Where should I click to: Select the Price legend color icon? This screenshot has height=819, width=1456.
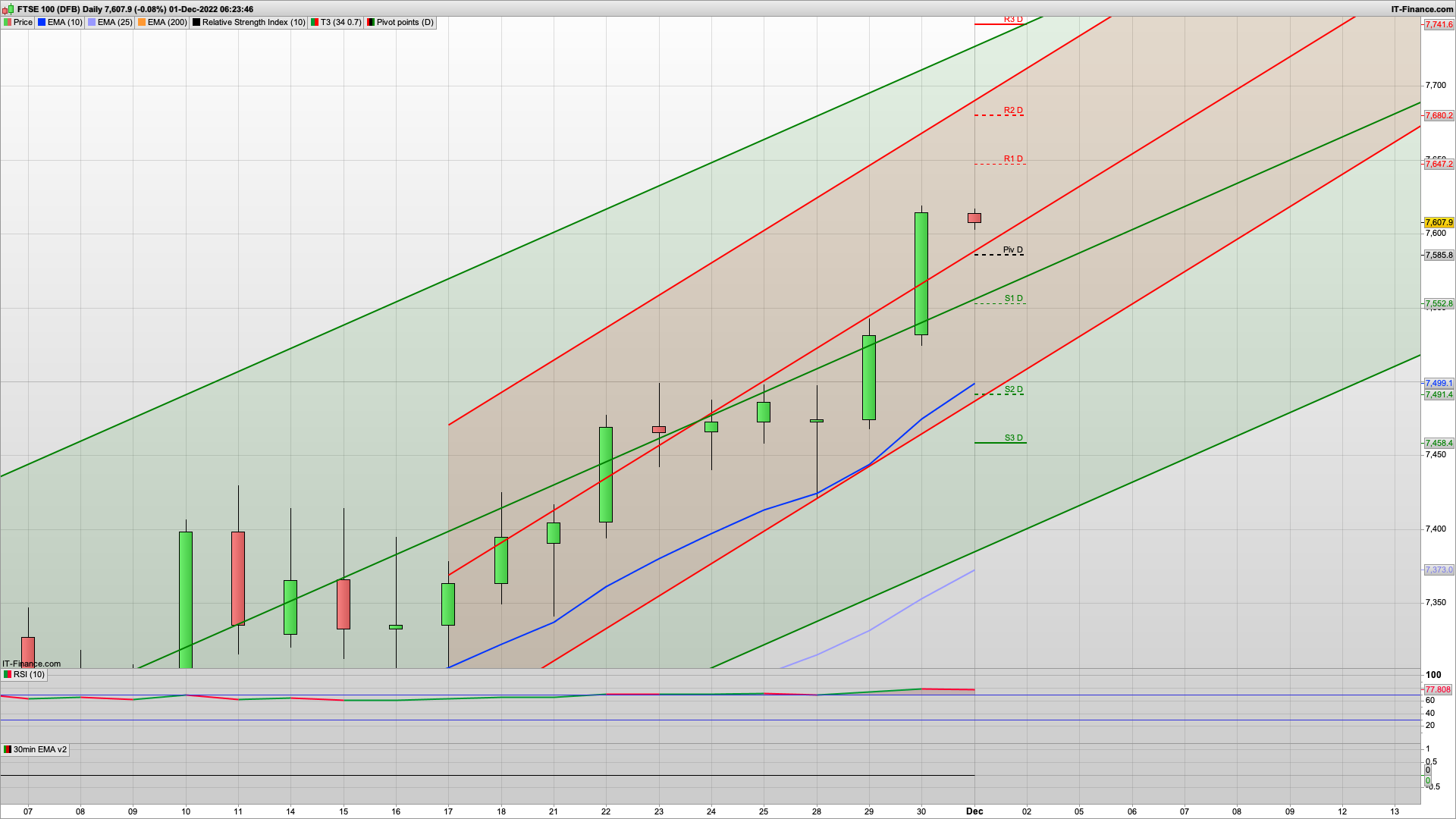point(8,22)
